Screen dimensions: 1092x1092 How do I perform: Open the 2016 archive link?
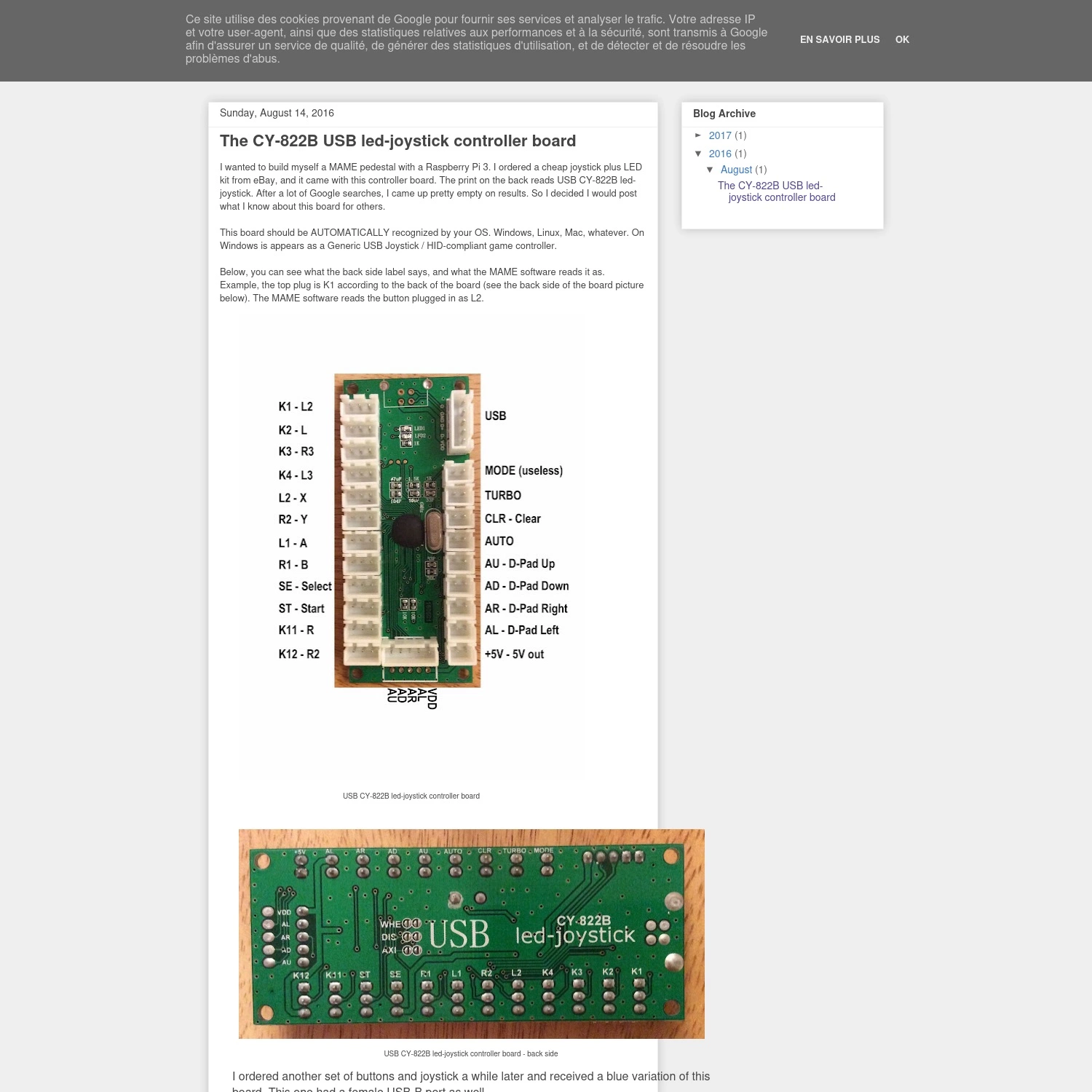pos(720,154)
